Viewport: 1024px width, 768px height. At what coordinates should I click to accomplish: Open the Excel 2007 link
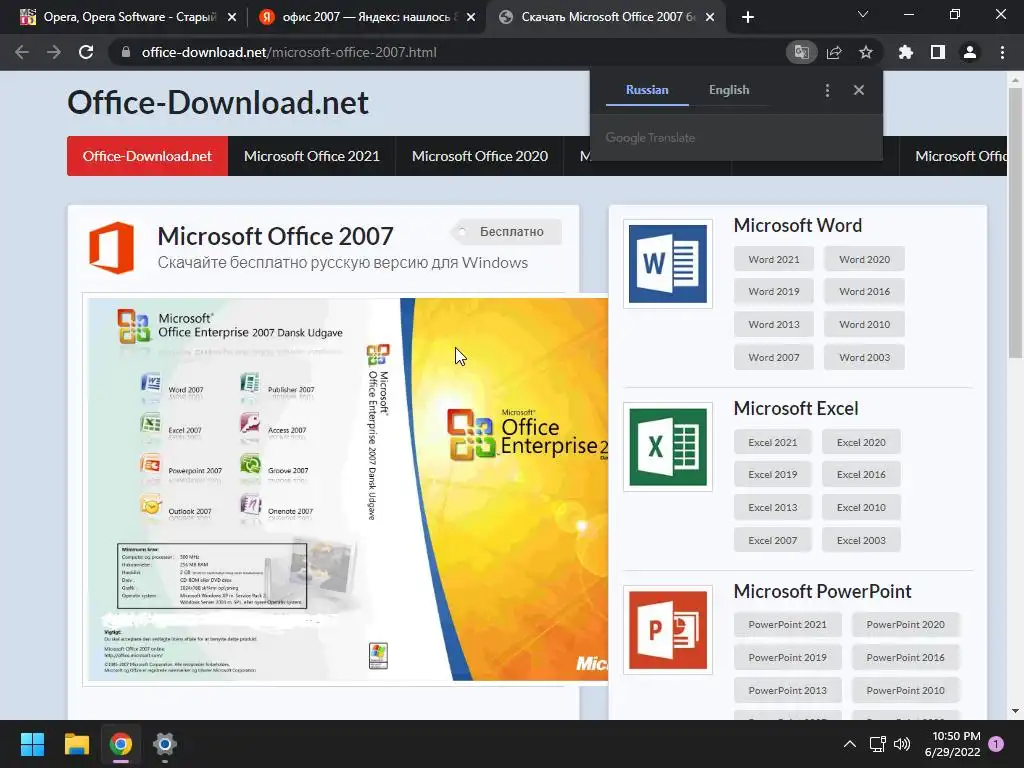[x=773, y=540]
